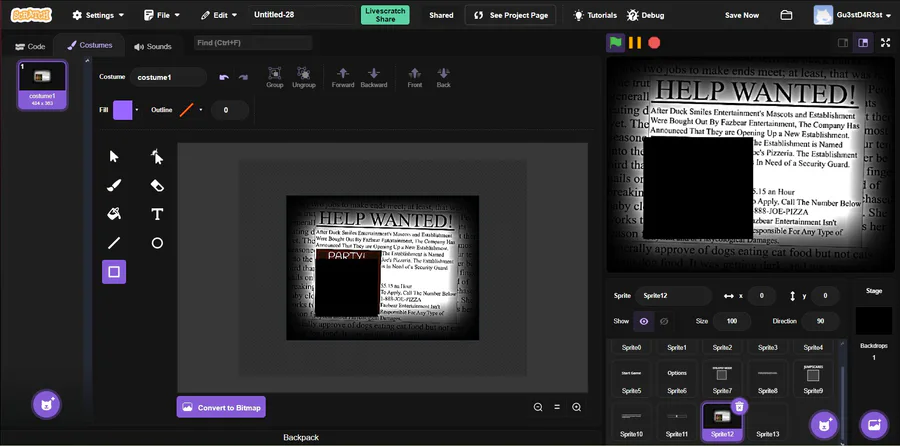The image size is (900, 446).
Task: Edit the costume name field
Action: point(168,77)
